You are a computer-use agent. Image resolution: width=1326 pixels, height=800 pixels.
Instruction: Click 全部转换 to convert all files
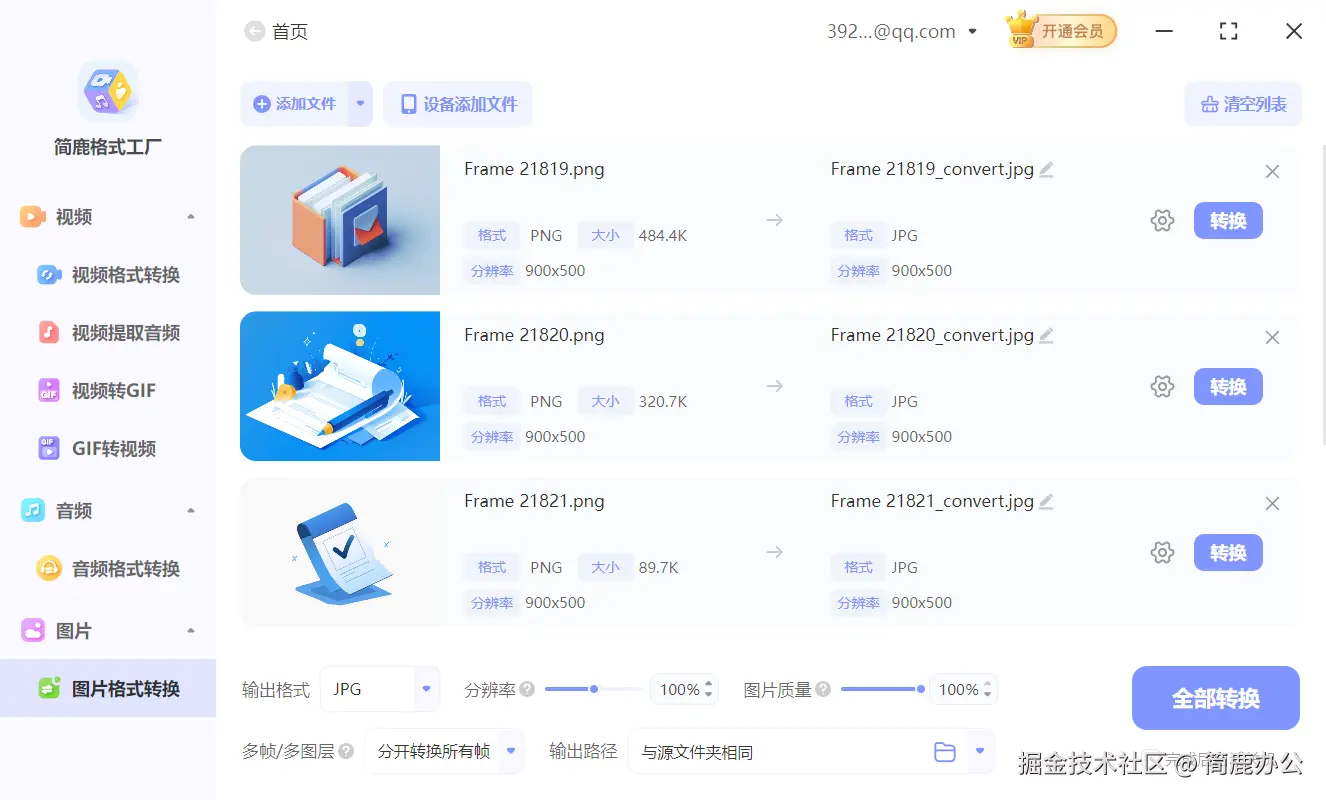pyautogui.click(x=1215, y=697)
